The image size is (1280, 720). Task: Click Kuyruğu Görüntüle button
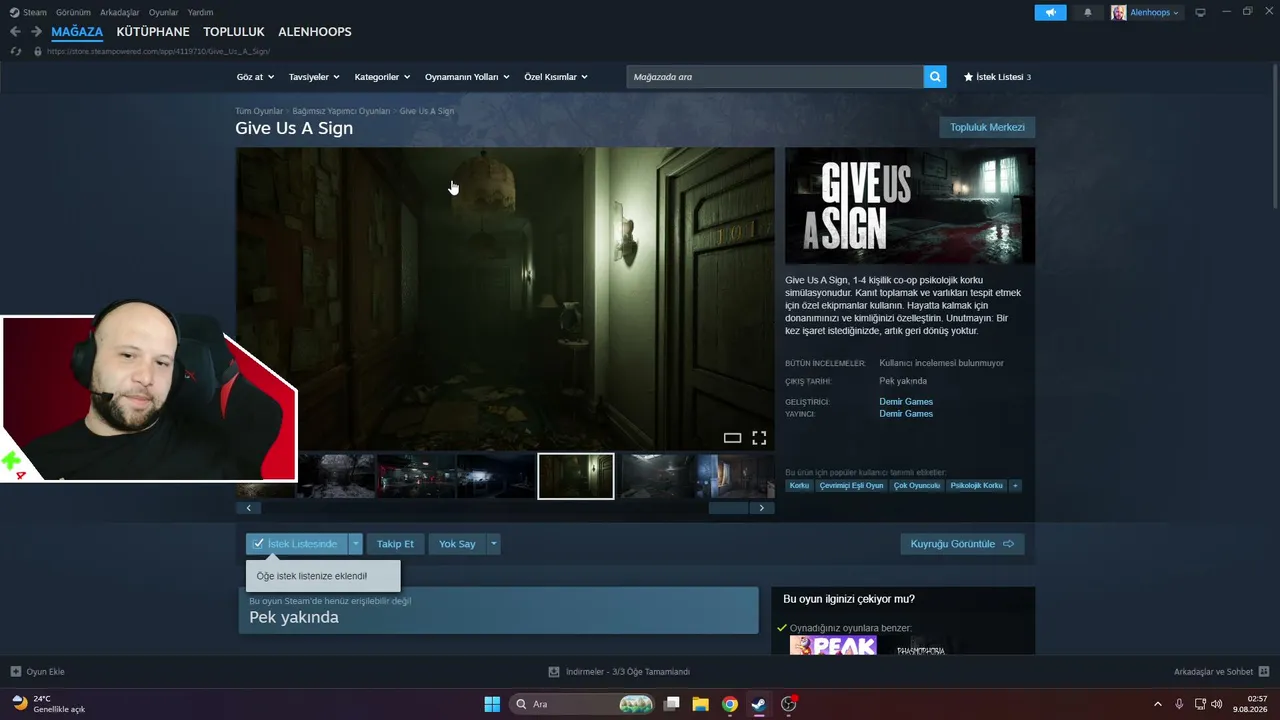962,544
